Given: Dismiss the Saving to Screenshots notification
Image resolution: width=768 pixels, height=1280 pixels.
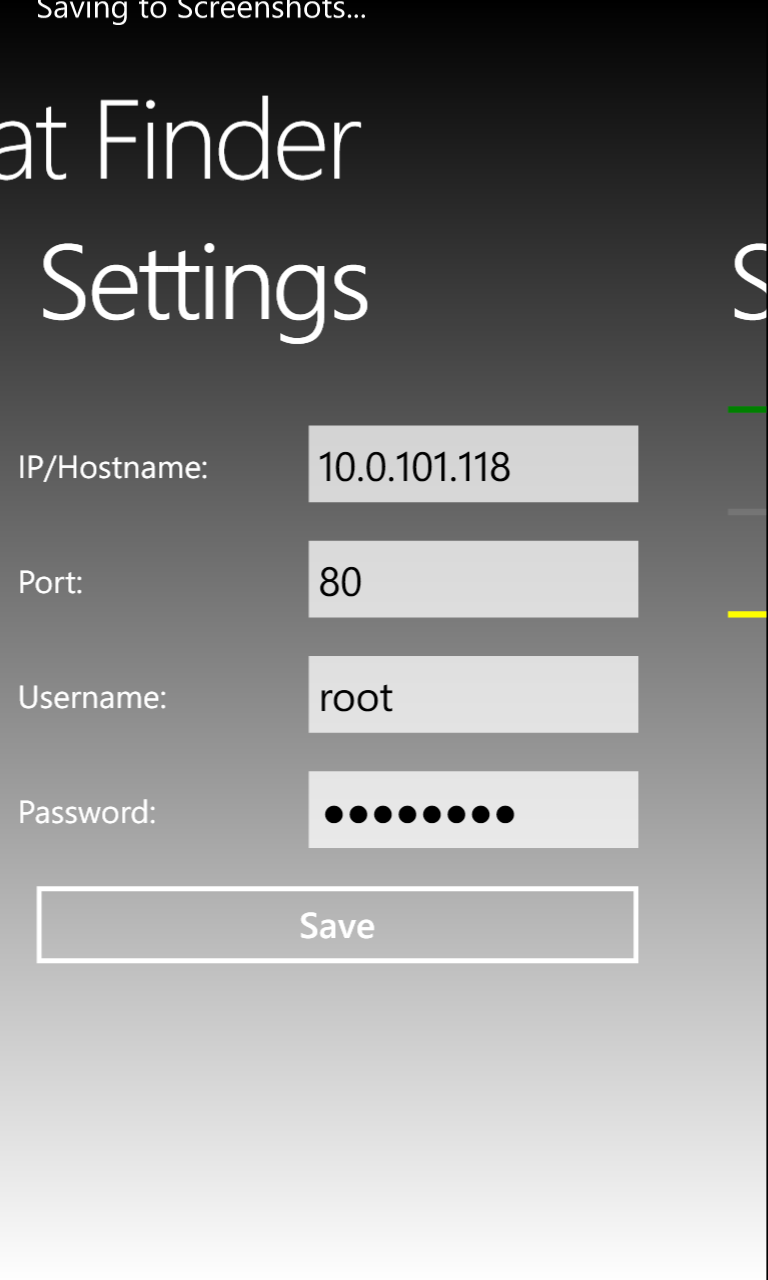Looking at the screenshot, I should 200,12.
